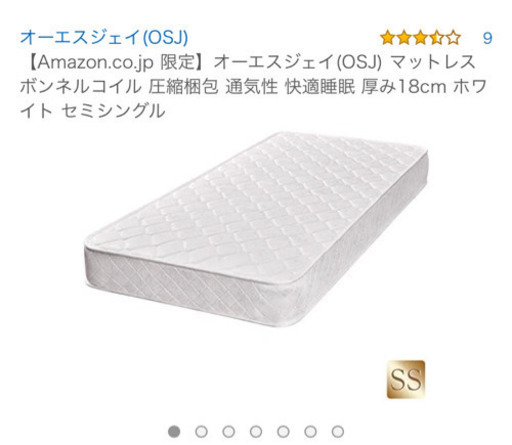The height and width of the screenshot is (445, 512).
Task: Click the gold SS size badge
Action: 406,379
